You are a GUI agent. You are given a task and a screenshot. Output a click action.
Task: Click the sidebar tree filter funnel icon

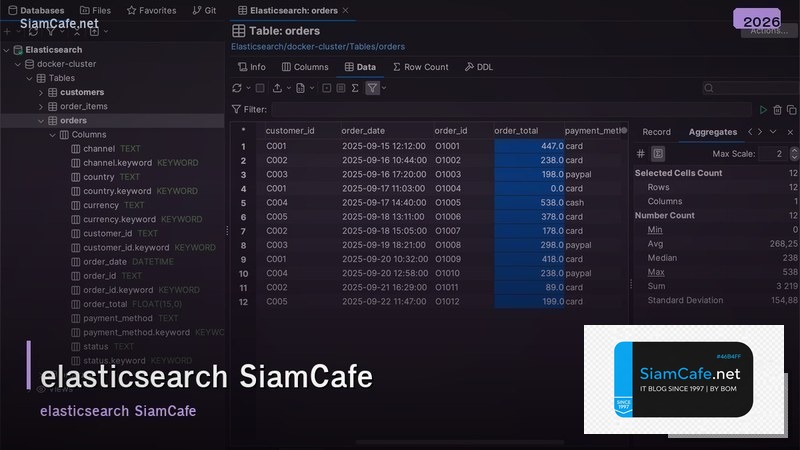[x=51, y=32]
